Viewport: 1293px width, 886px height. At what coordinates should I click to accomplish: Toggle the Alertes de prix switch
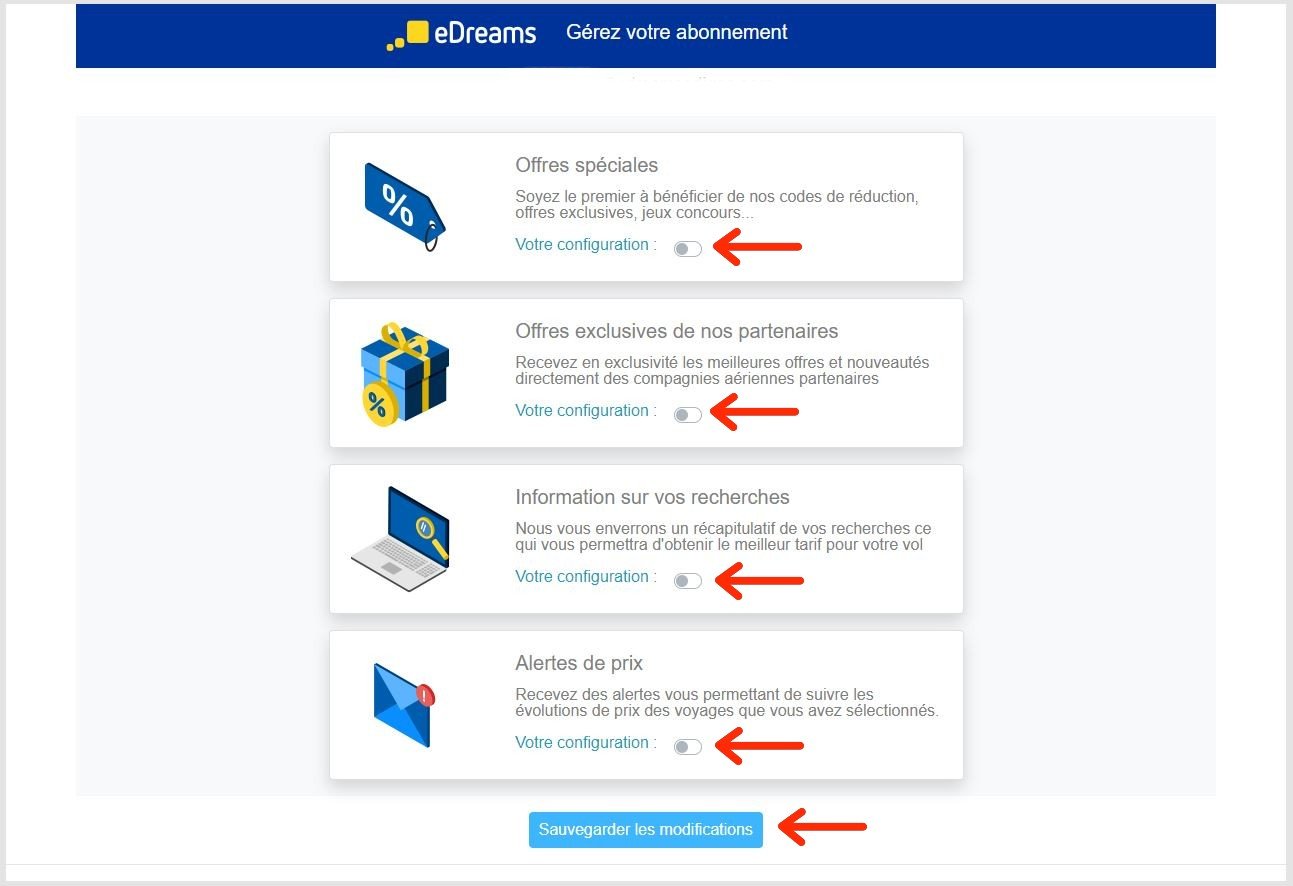688,747
